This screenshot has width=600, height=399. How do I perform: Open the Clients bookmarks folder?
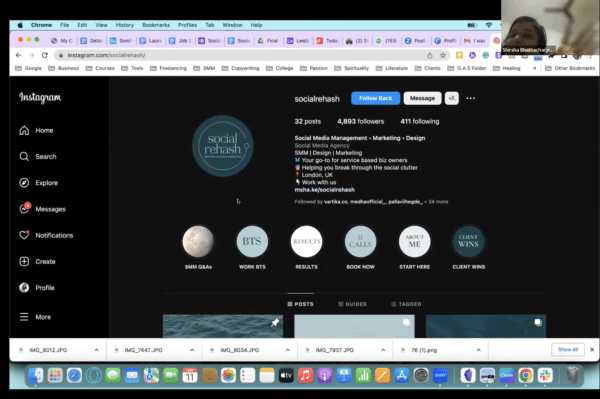pyautogui.click(x=428, y=68)
